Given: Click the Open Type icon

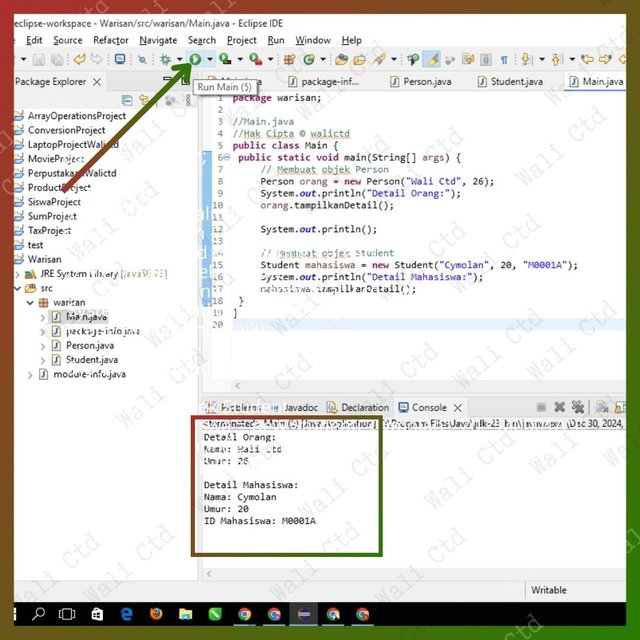Looking at the screenshot, I should click(341, 60).
